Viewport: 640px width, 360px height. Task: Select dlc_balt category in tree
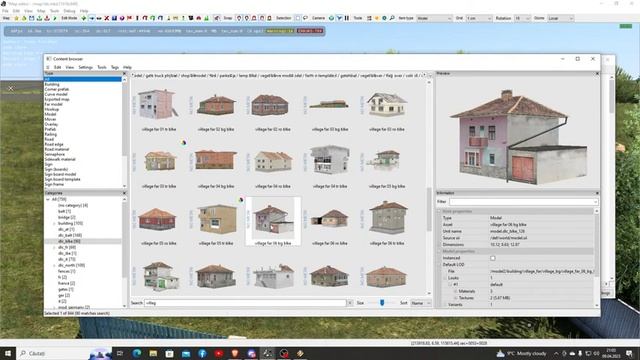70,235
